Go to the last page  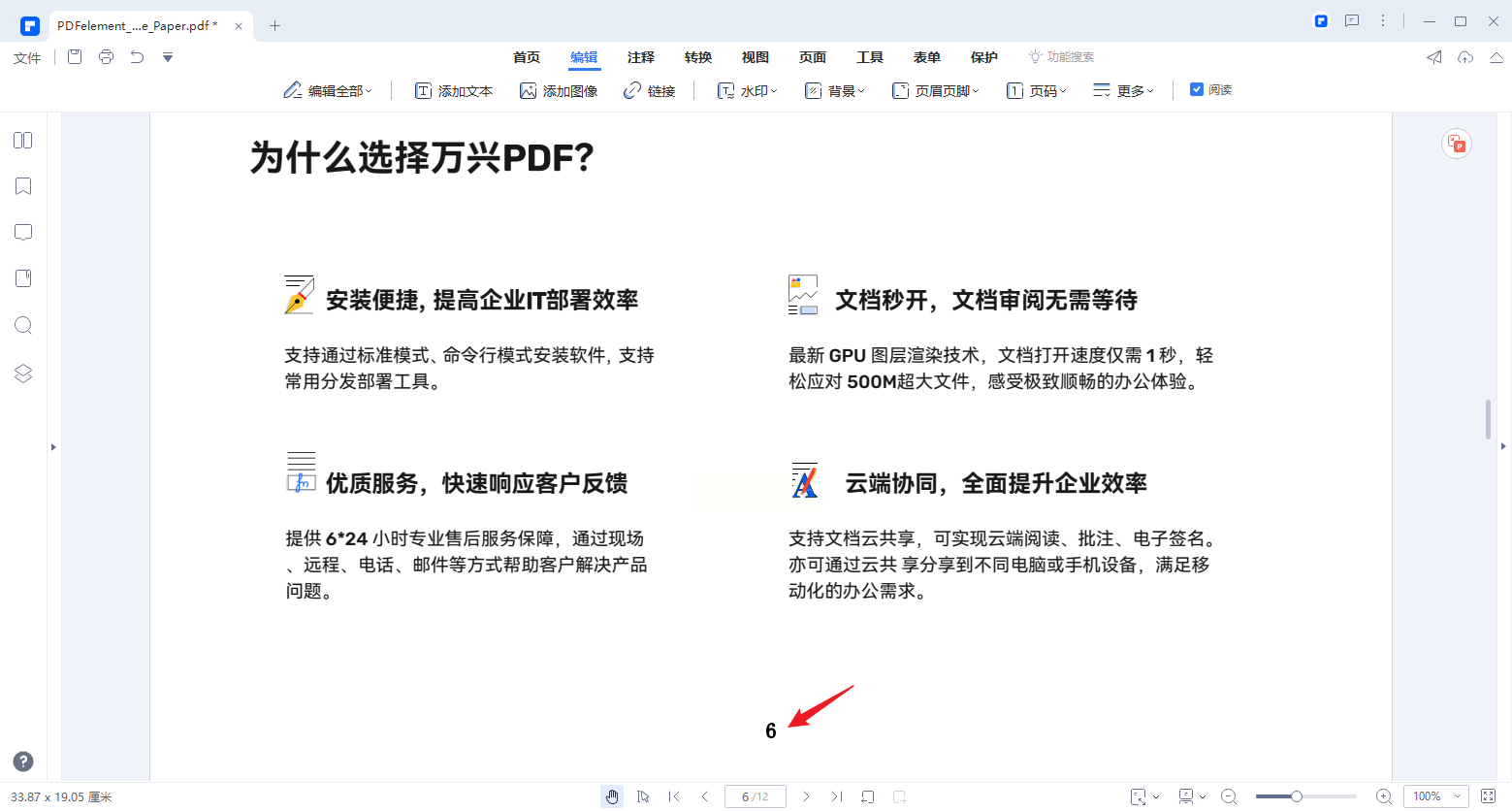point(837,796)
